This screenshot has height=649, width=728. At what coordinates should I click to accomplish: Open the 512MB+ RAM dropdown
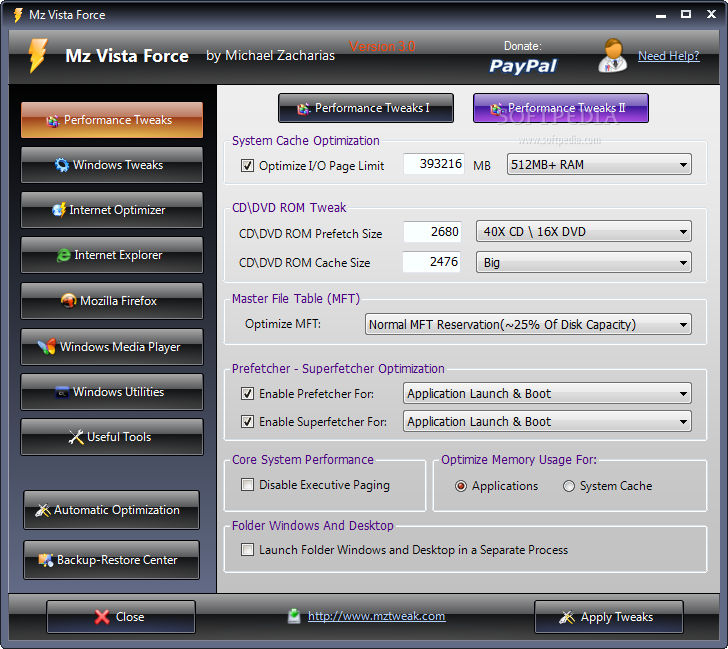coord(599,165)
